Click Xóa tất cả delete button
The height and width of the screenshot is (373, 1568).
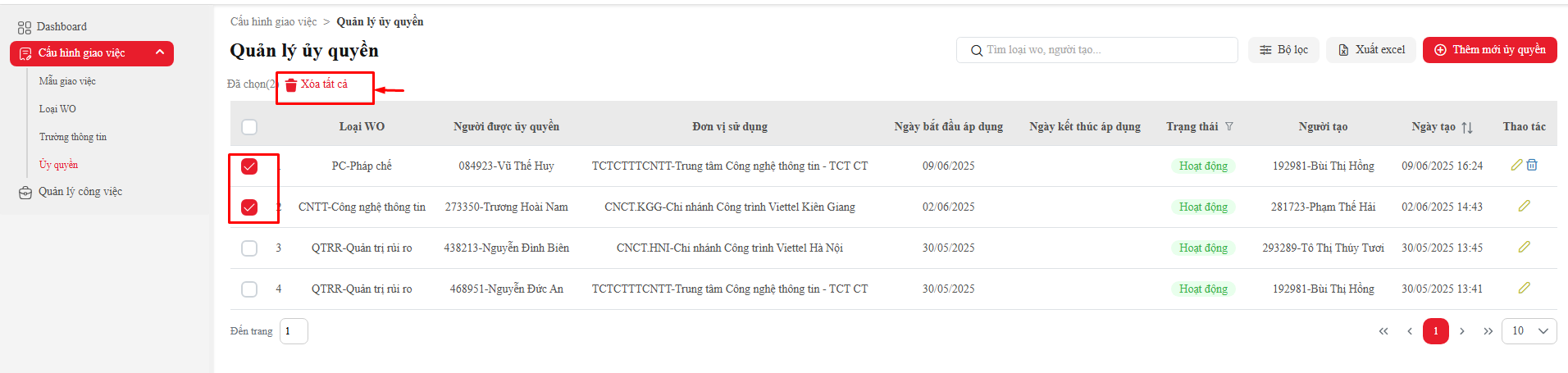coord(317,84)
